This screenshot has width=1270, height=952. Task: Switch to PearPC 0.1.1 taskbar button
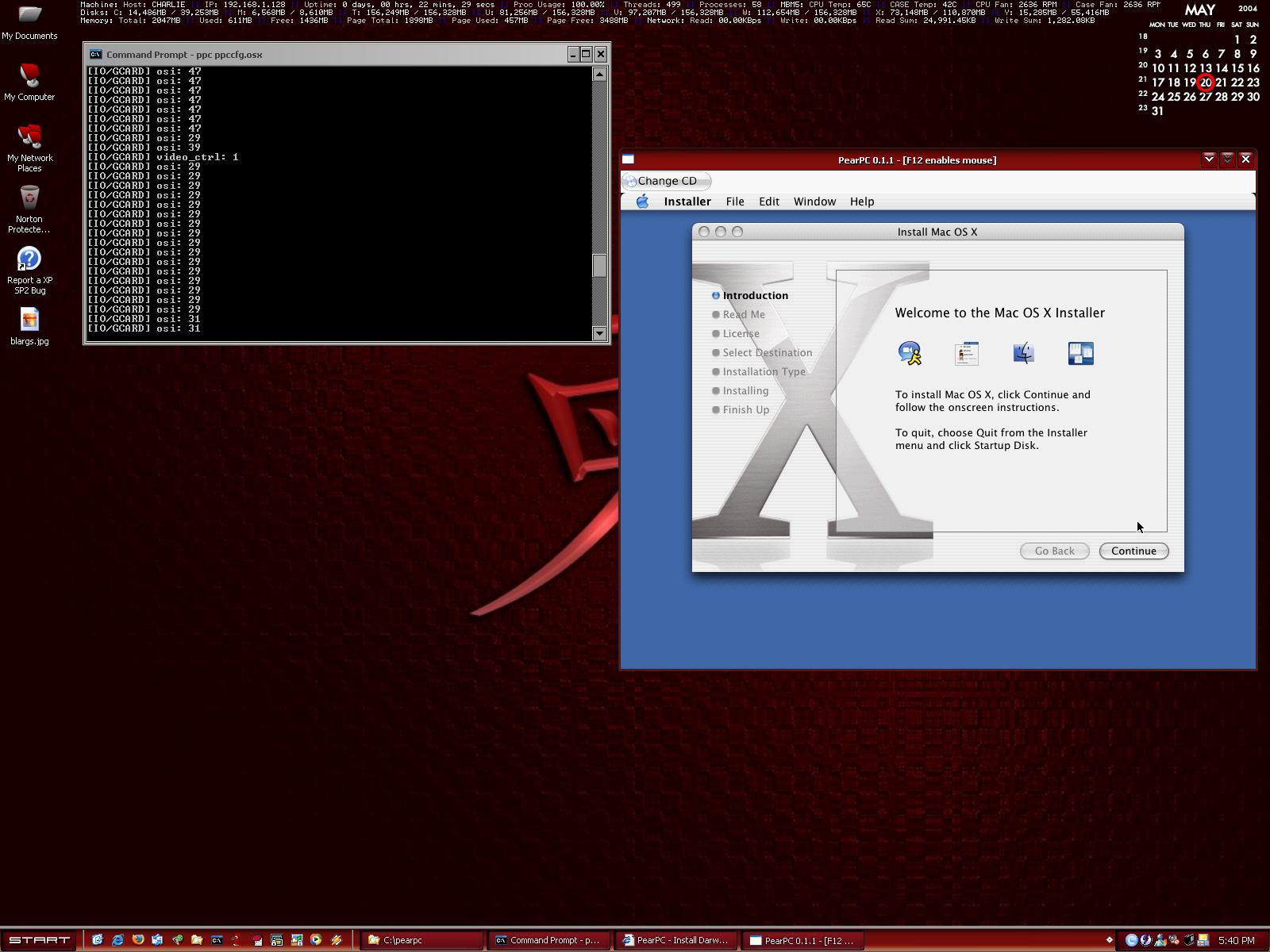click(804, 940)
